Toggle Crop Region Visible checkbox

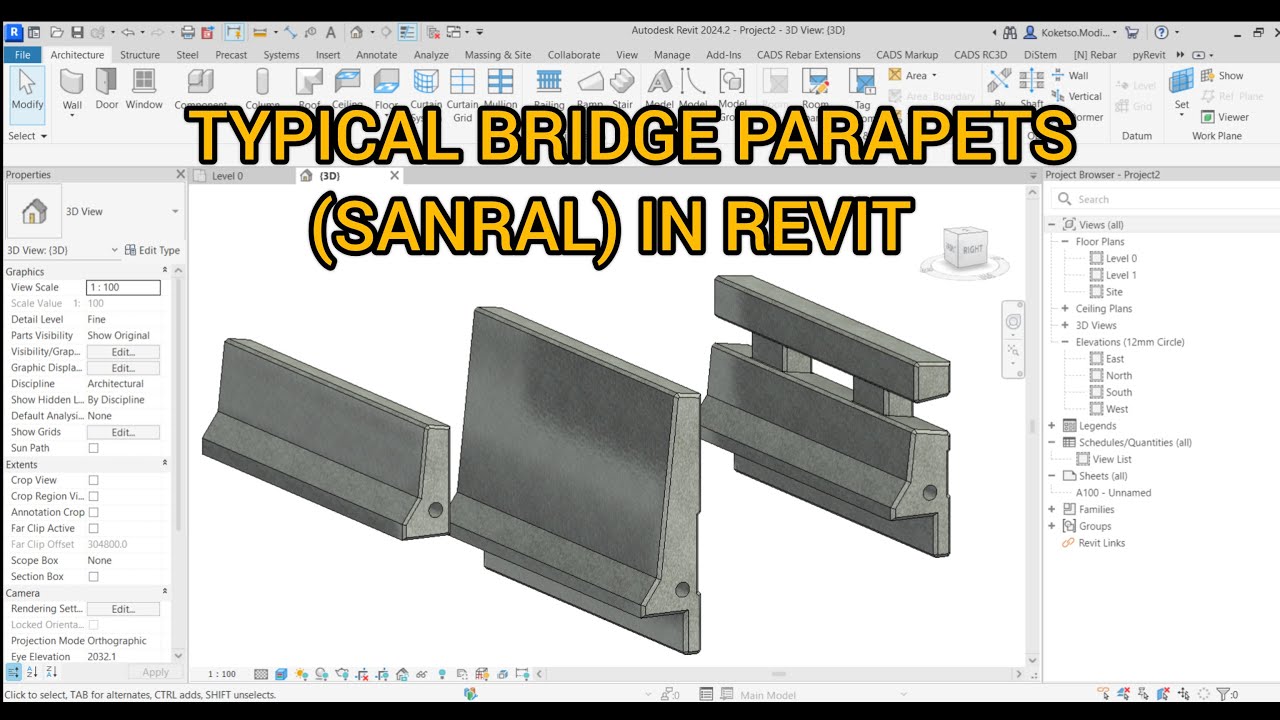(x=93, y=496)
